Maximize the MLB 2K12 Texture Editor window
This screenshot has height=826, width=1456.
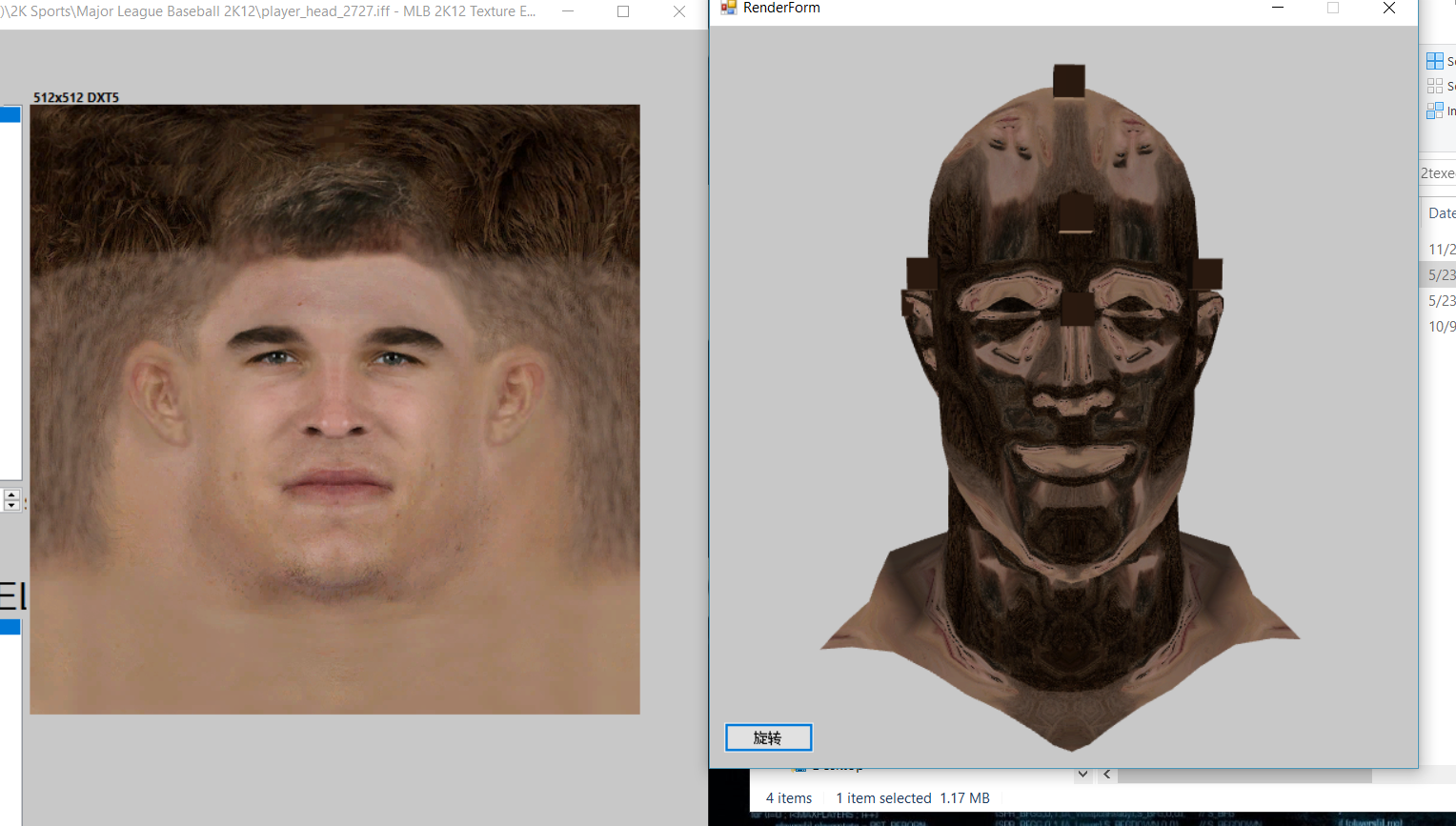[x=623, y=11]
